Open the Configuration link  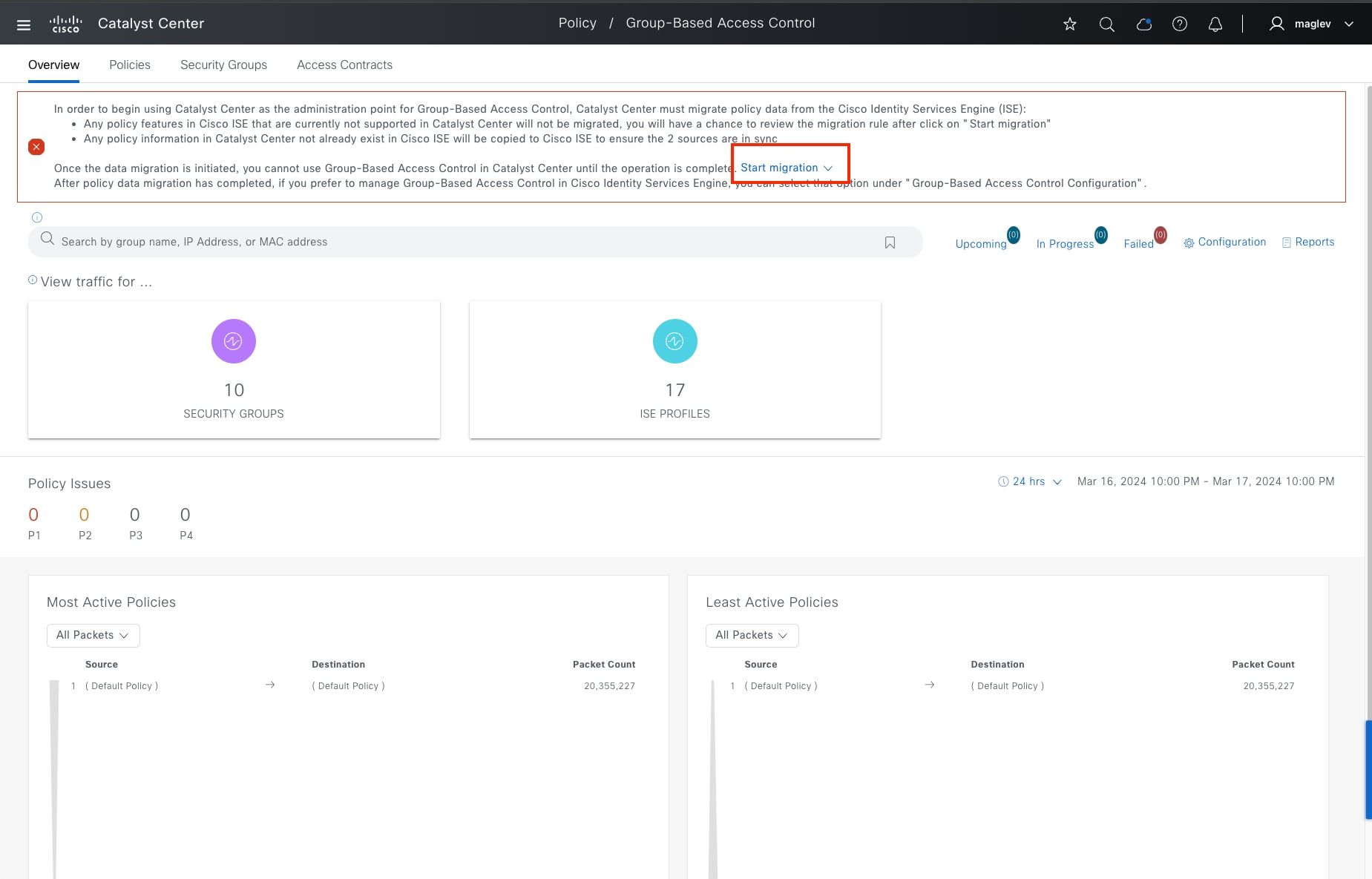1225,242
